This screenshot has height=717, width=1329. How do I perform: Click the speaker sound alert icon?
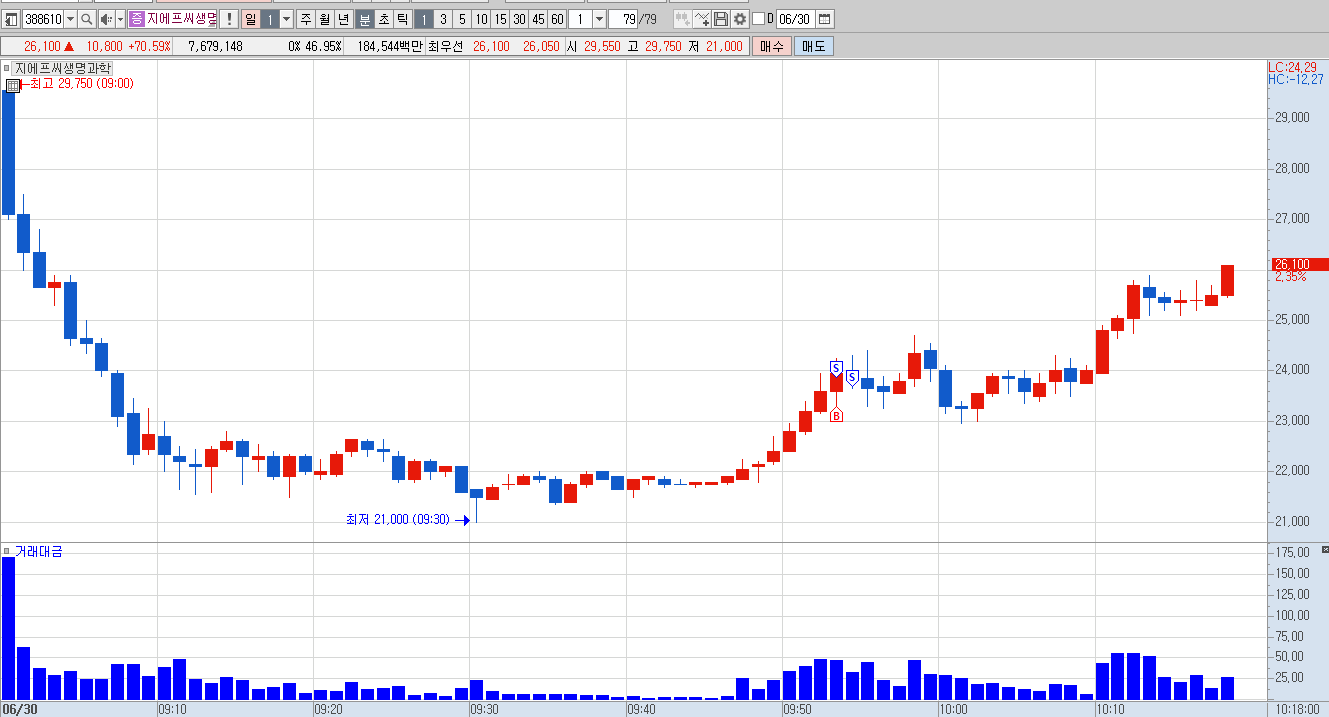106,19
